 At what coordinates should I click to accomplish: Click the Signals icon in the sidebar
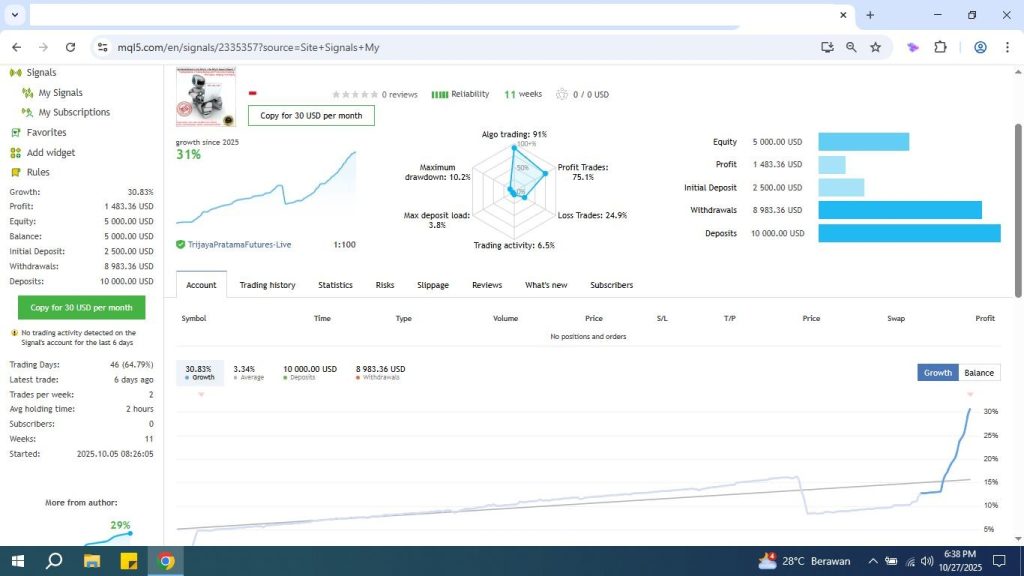tap(16, 72)
